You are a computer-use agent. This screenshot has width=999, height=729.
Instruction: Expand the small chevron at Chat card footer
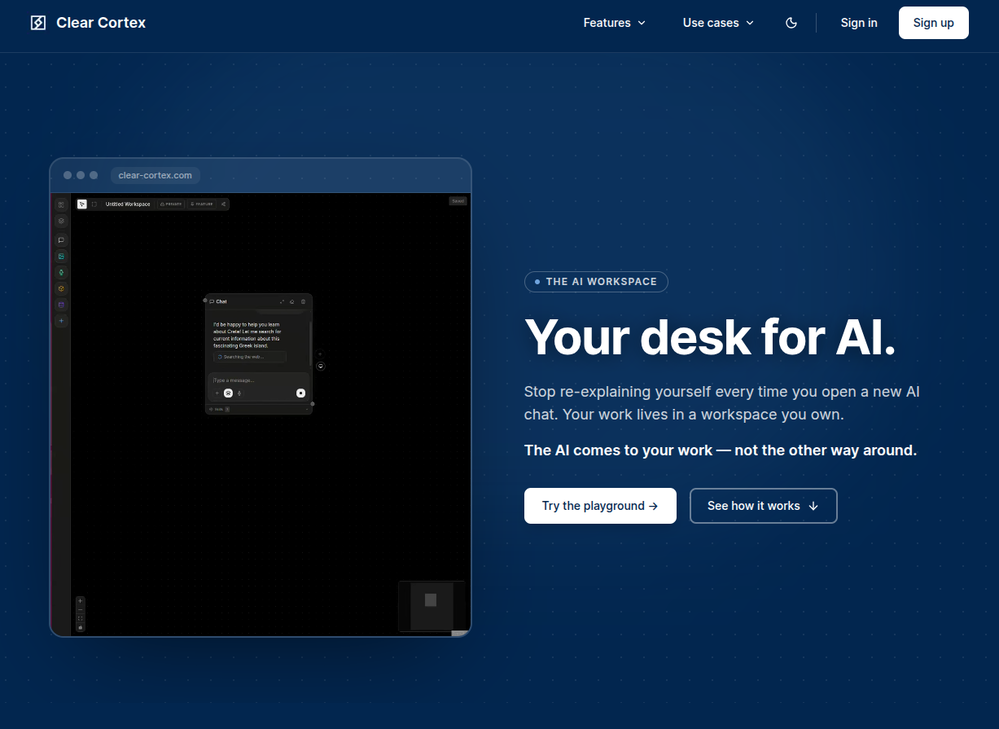[x=307, y=410]
